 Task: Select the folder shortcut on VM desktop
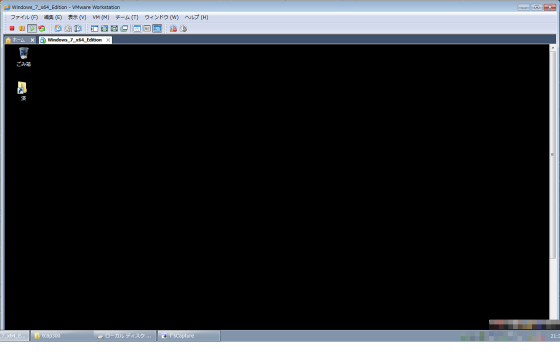[22, 91]
